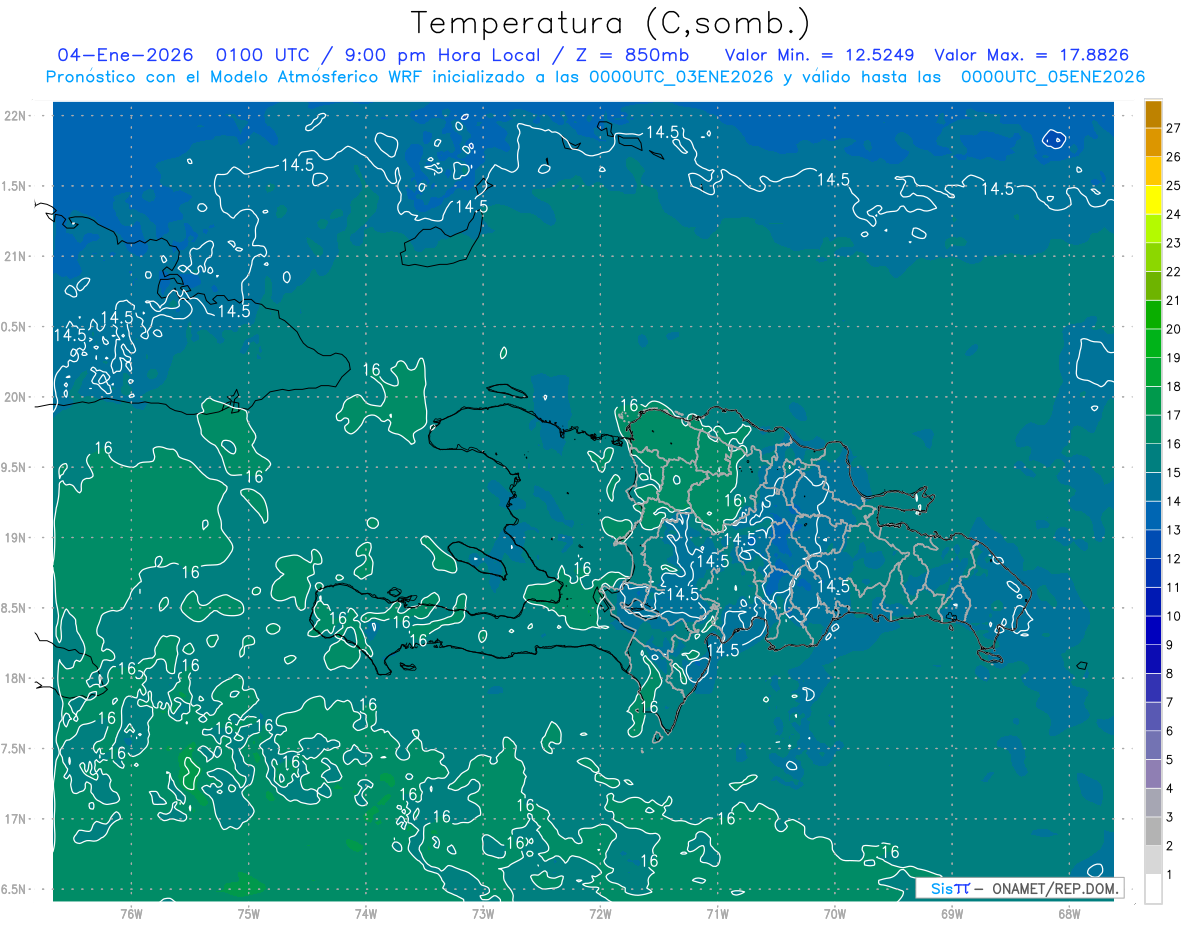The width and height of the screenshot is (1200, 927).
Task: Select the date text '04-Ene-2026'
Action: point(126,55)
